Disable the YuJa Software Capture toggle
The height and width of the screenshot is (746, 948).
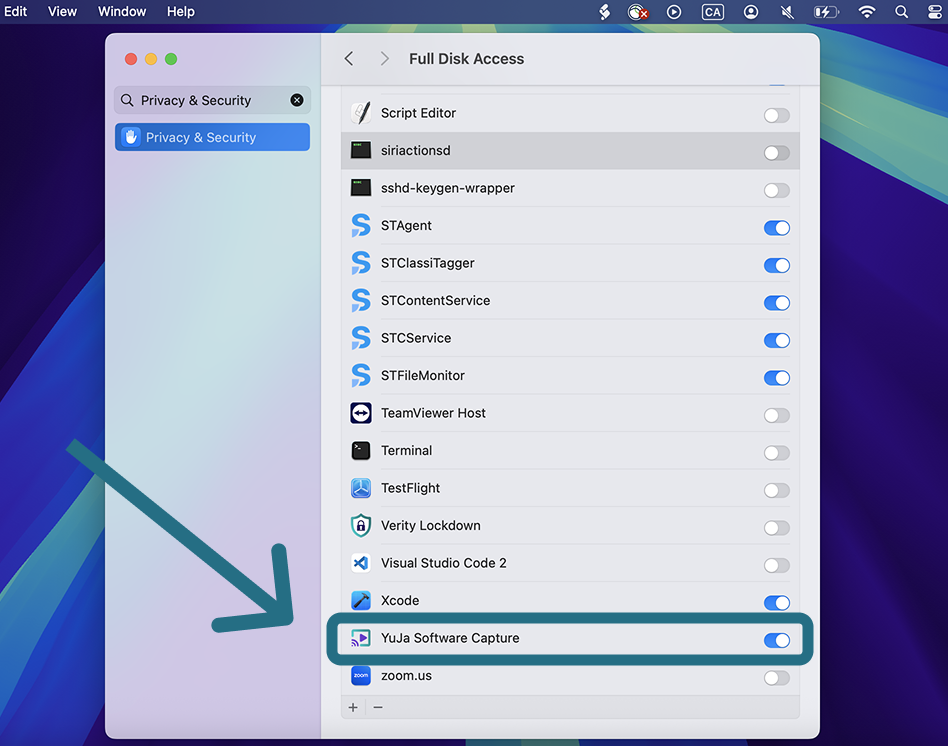(x=777, y=640)
